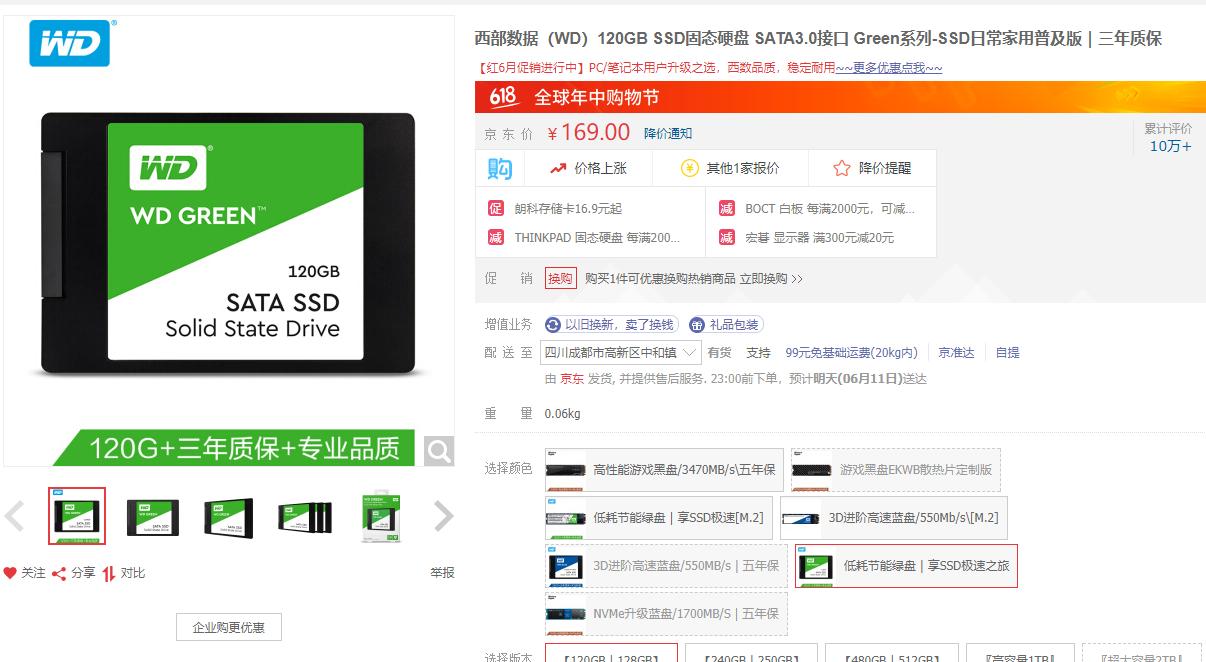Viewport: 1206px width, 662px height.
Task: Select the 【240GB|250GB】 capacity tab
Action: (x=750, y=658)
